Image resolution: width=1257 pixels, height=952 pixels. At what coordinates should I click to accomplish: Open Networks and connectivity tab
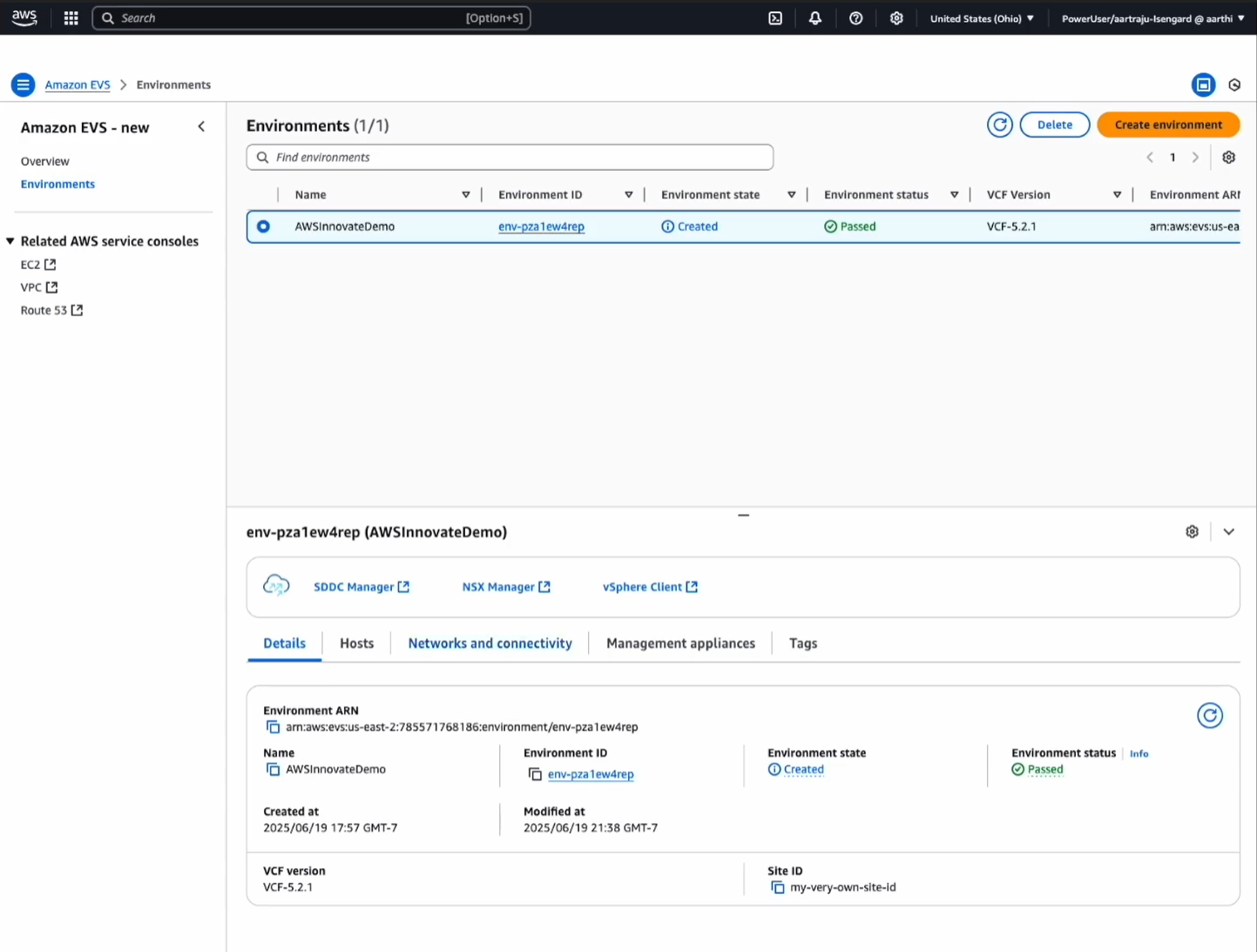pos(490,644)
